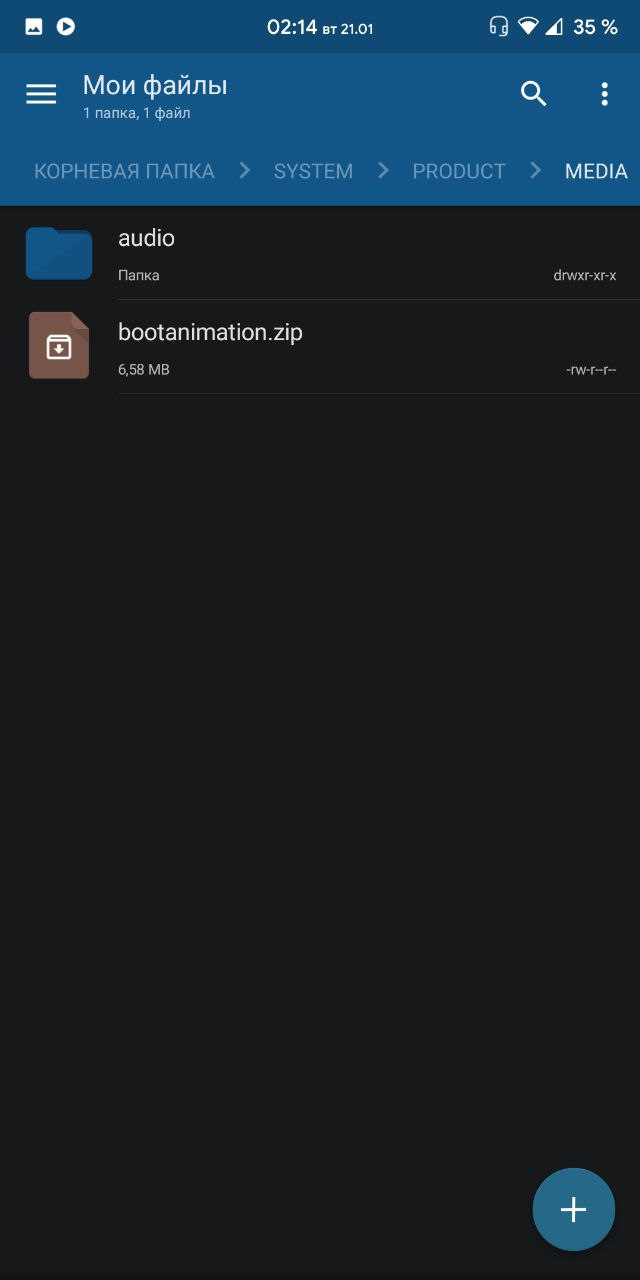This screenshot has height=1280, width=640.
Task: Open the hamburger navigation menu
Action: coord(41,94)
